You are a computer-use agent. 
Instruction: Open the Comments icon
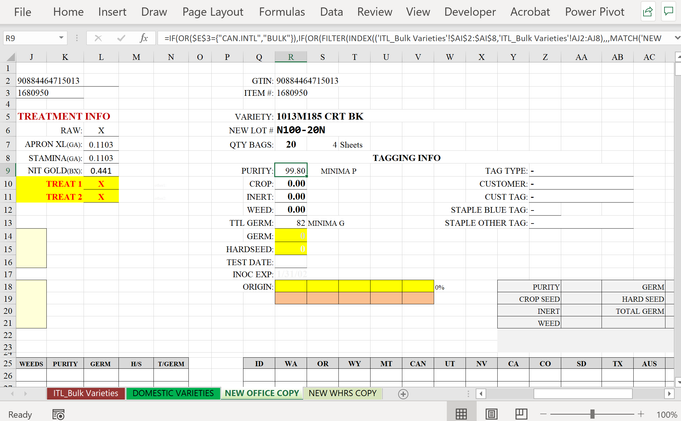click(668, 12)
